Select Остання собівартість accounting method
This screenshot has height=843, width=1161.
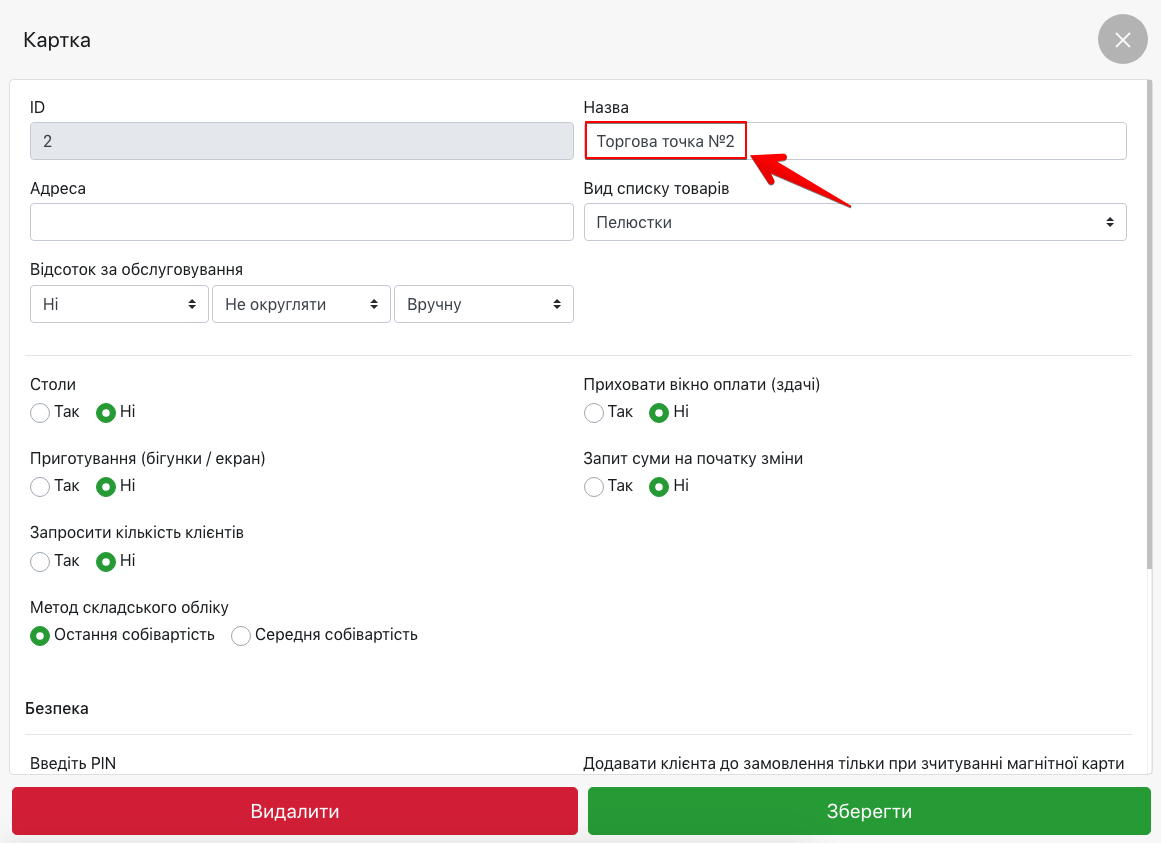click(41, 636)
